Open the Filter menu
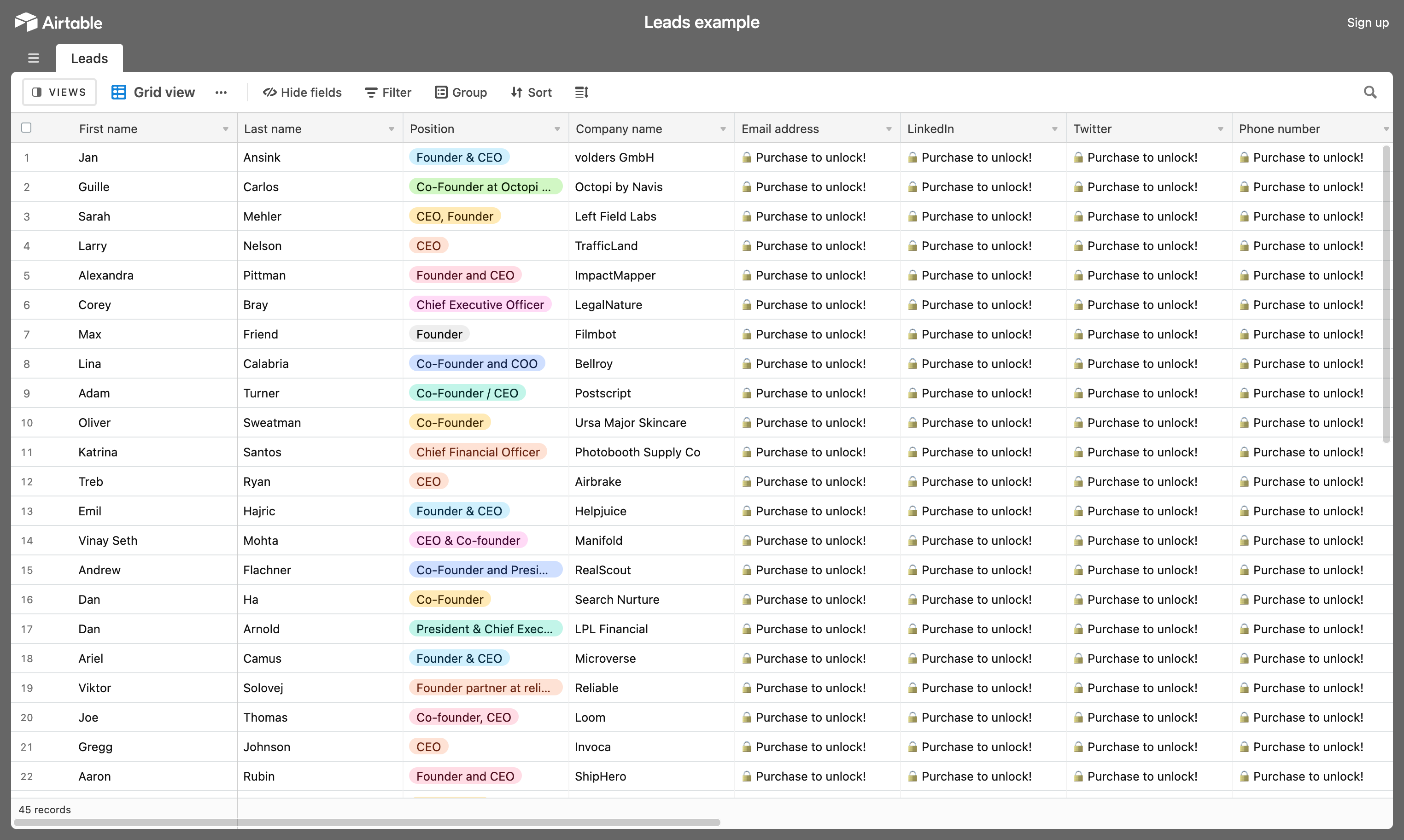The height and width of the screenshot is (840, 1404). pos(388,92)
